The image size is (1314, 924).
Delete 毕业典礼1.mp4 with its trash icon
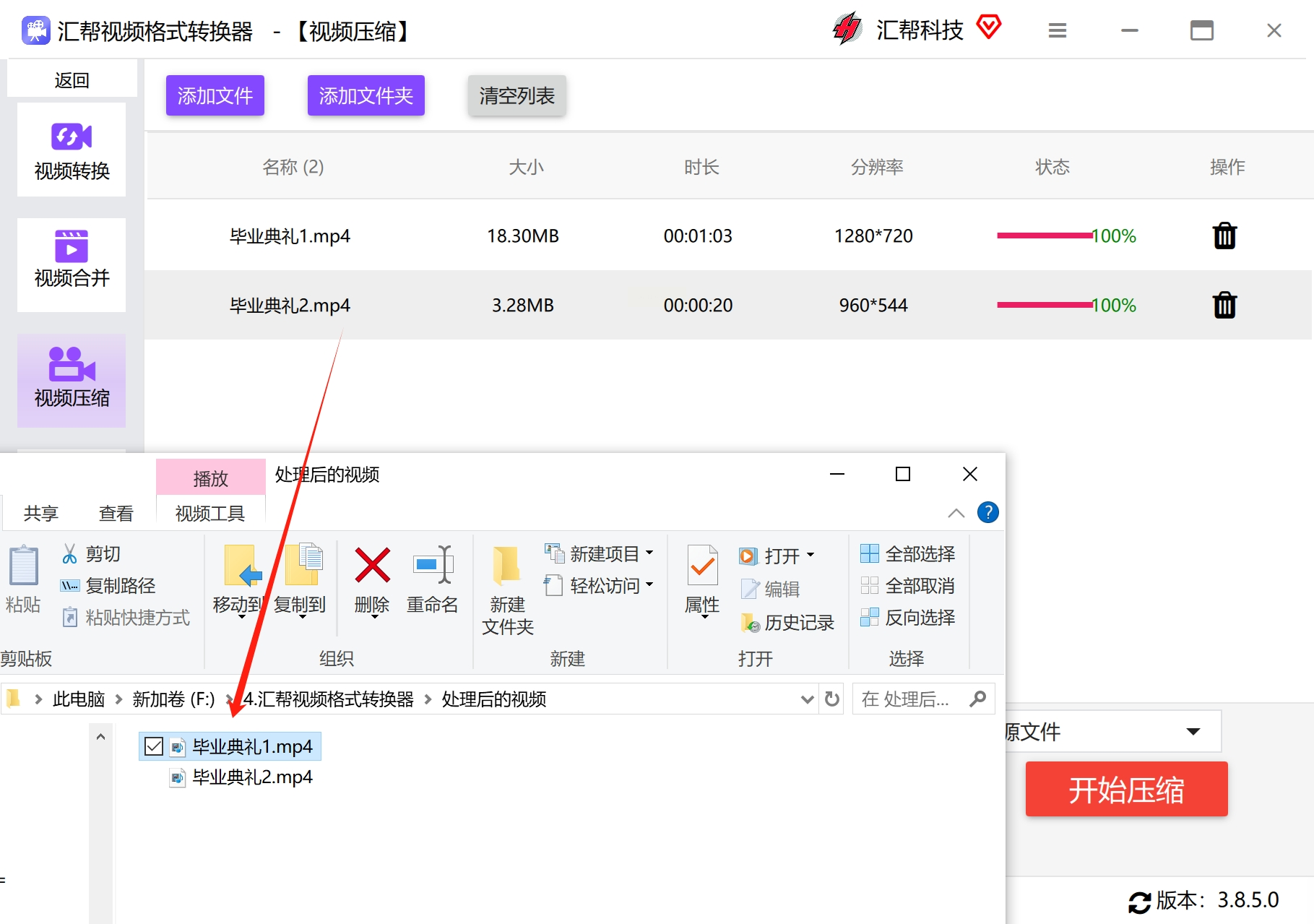pyautogui.click(x=1224, y=236)
